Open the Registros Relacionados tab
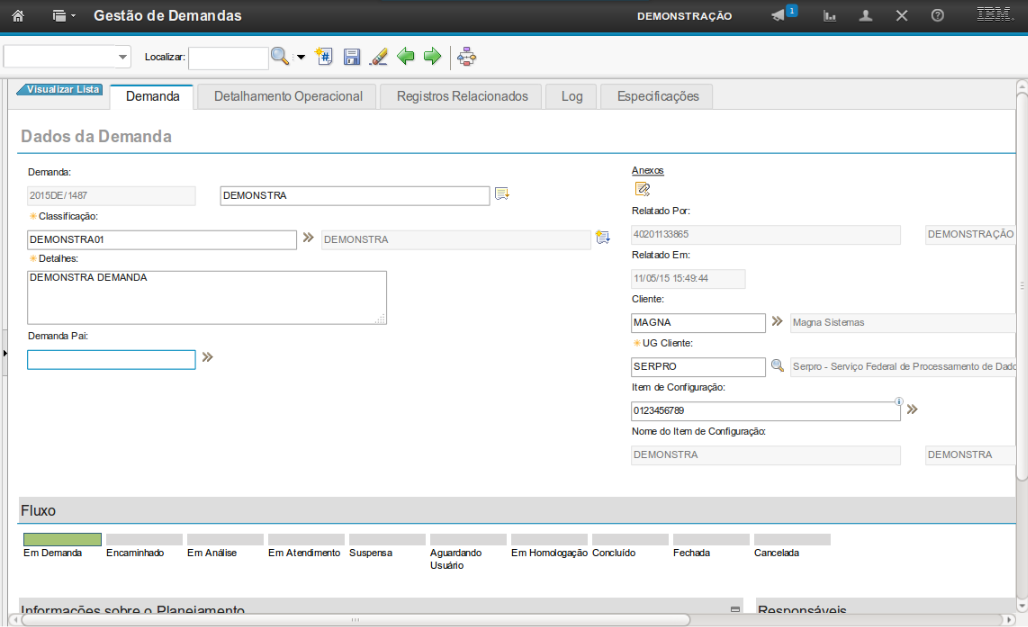Viewport: 1028px width, 627px height. coord(462,96)
